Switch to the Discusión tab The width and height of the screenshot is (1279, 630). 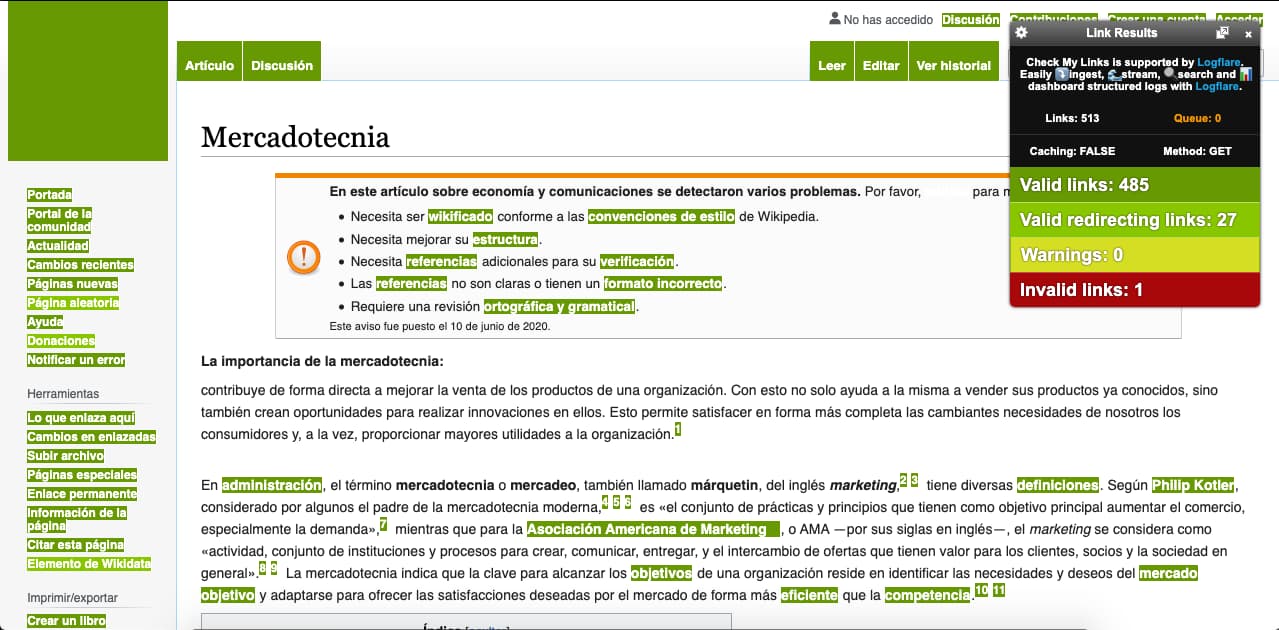[x=282, y=64]
